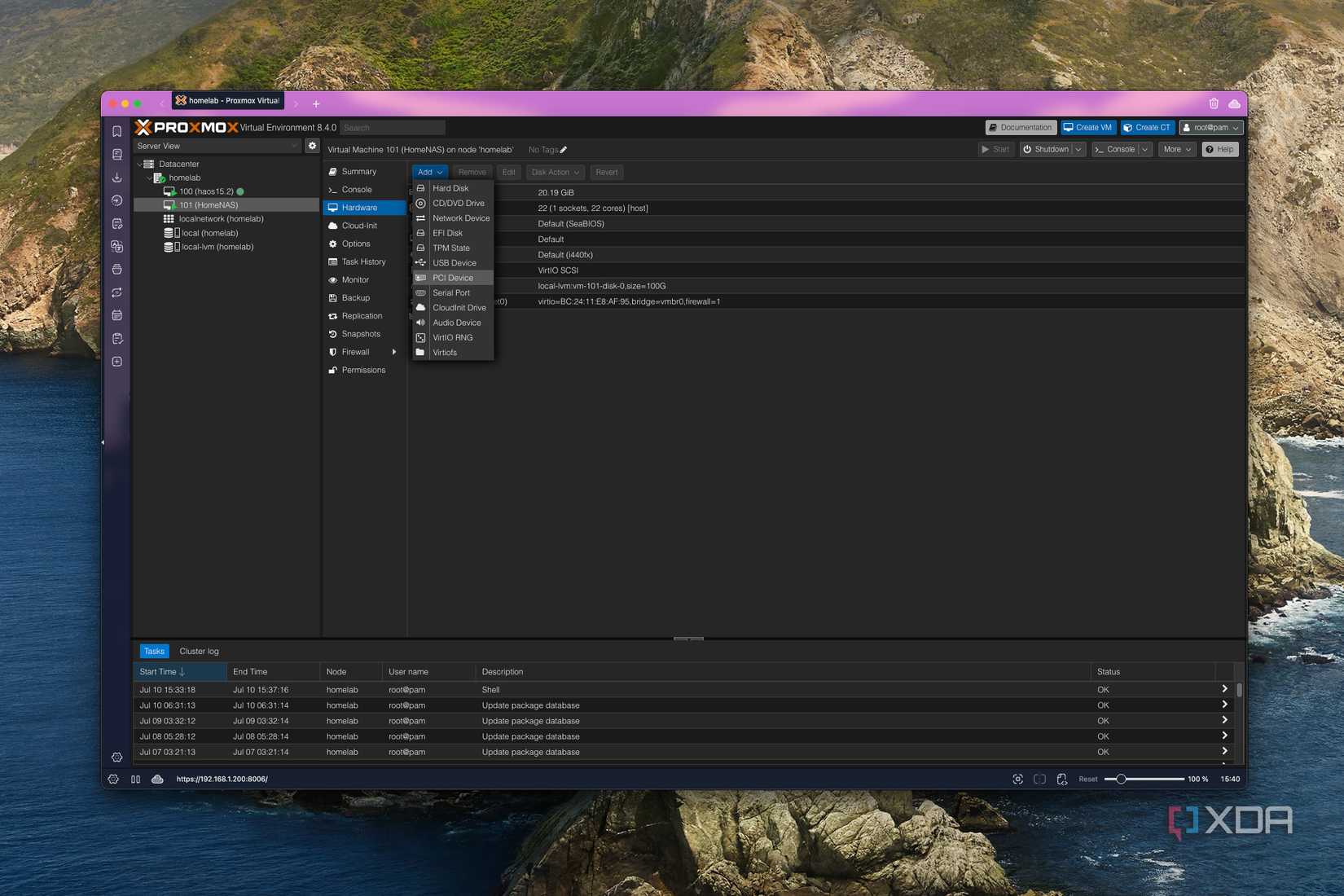Open the Backup section

(356, 298)
